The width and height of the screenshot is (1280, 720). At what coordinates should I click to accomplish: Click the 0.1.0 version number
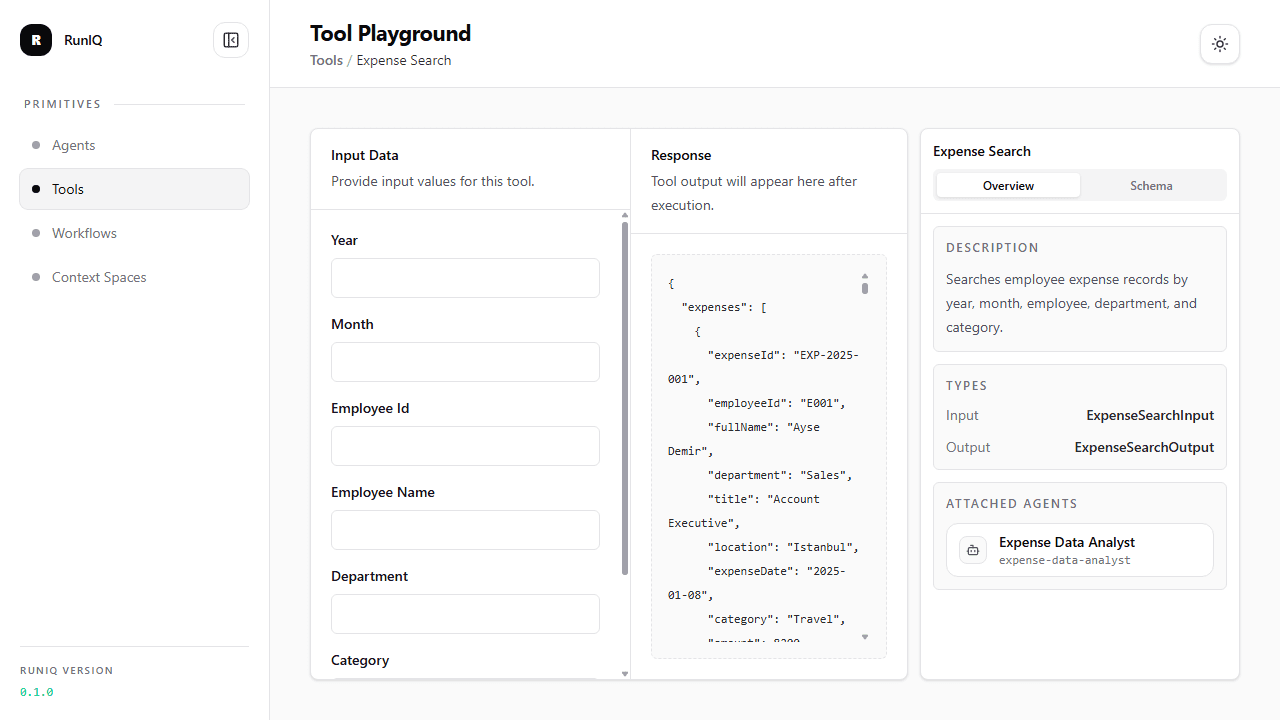[37, 692]
